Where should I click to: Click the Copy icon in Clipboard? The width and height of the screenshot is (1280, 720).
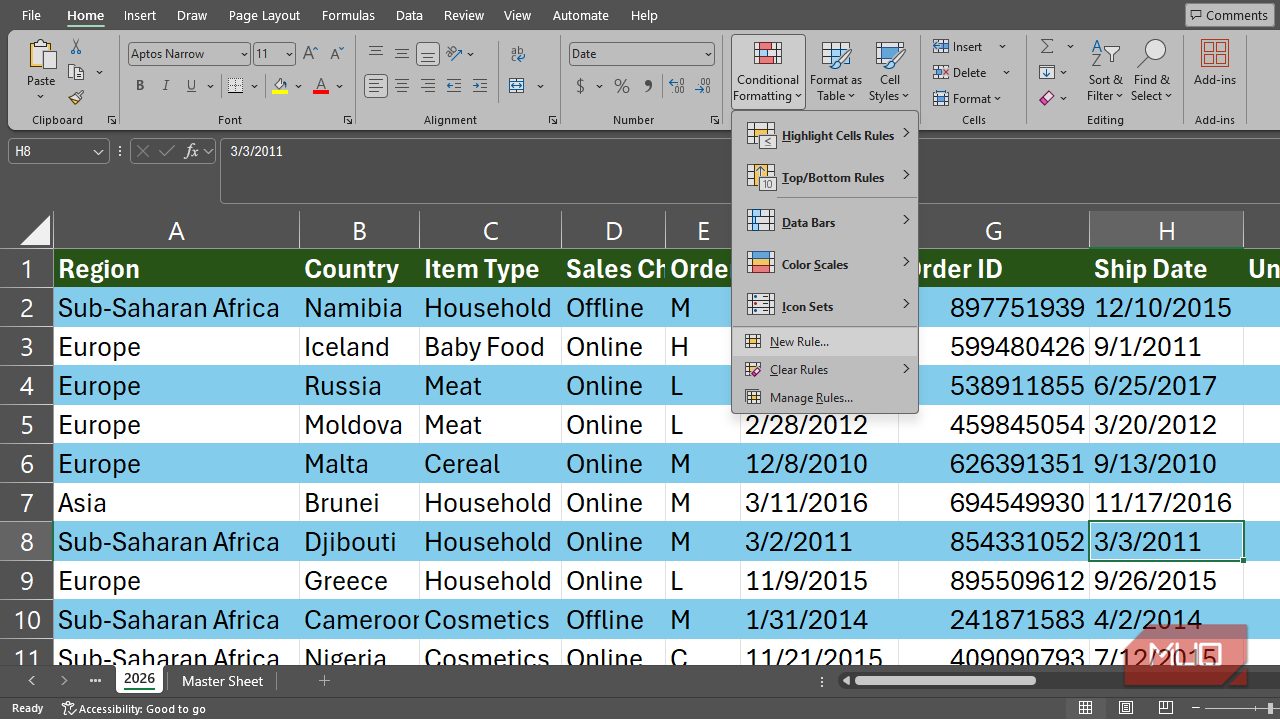coord(76,72)
